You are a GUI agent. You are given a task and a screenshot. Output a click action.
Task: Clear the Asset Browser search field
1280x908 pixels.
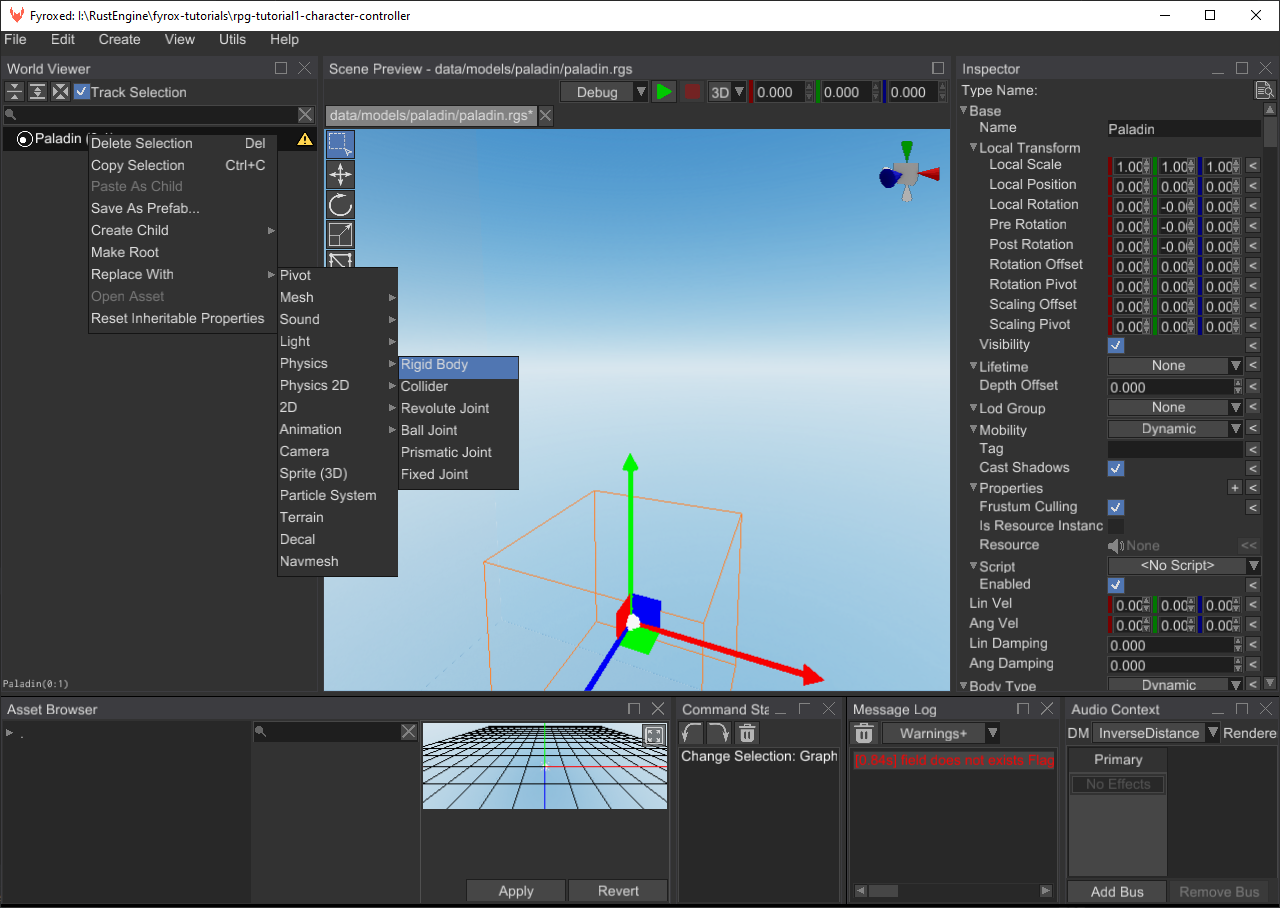coord(409,732)
